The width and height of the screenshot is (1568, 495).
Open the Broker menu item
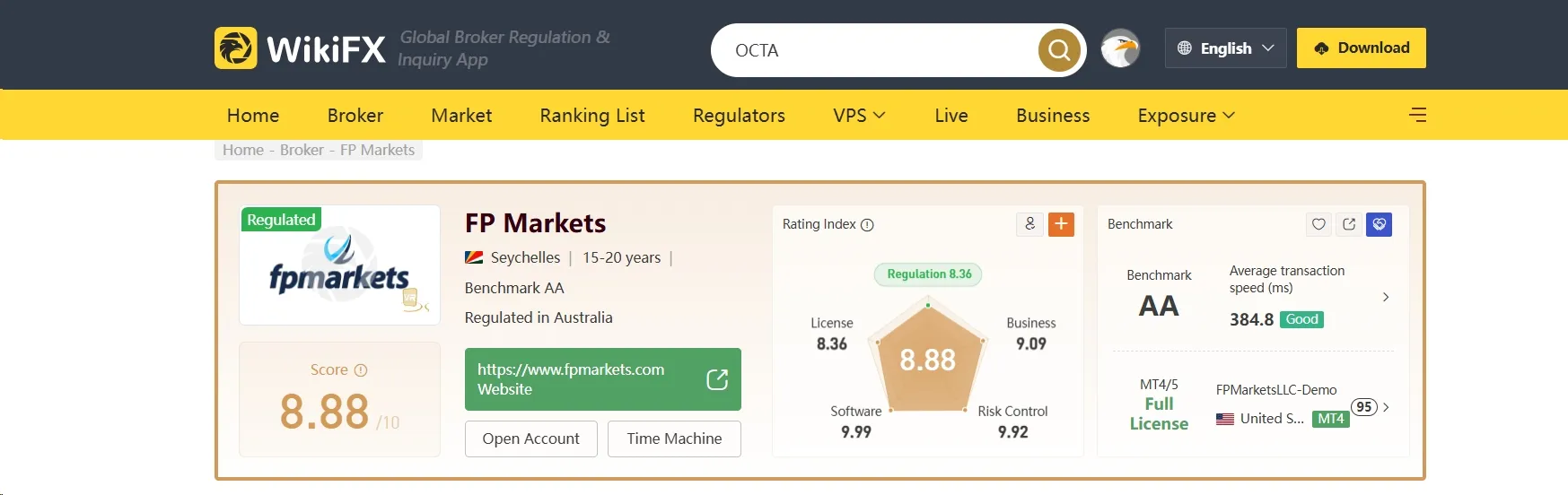coord(355,116)
